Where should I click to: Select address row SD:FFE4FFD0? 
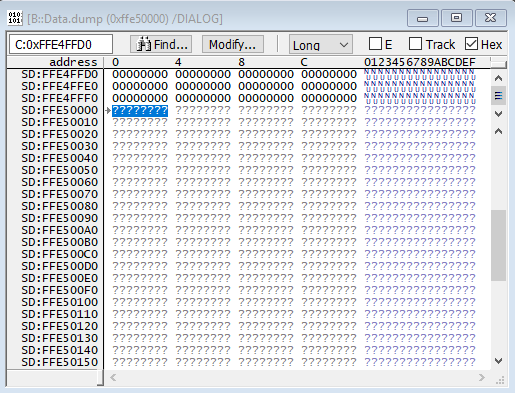[60, 74]
